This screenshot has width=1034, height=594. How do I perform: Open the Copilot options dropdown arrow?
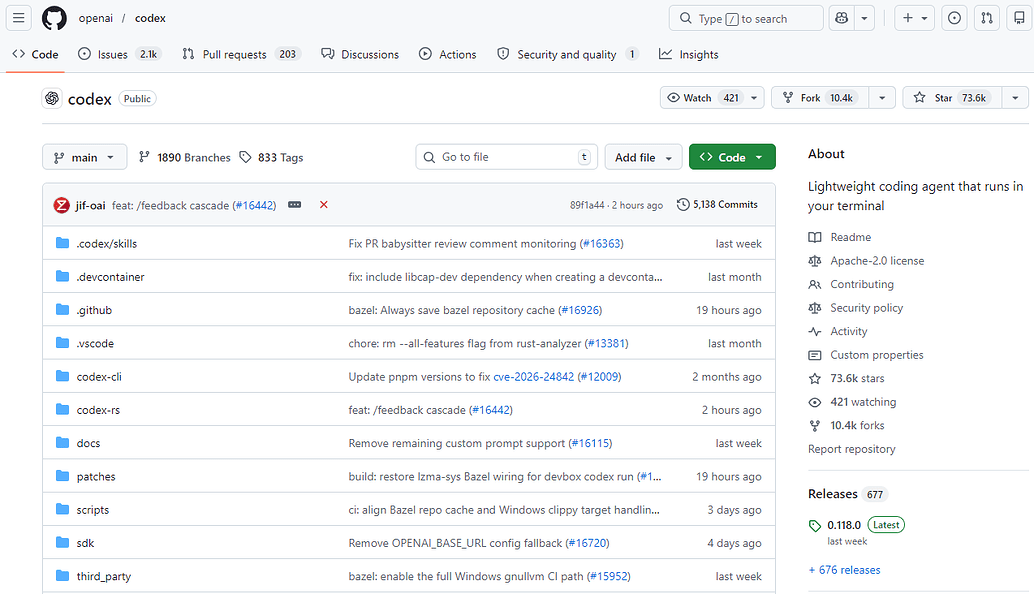coord(864,18)
